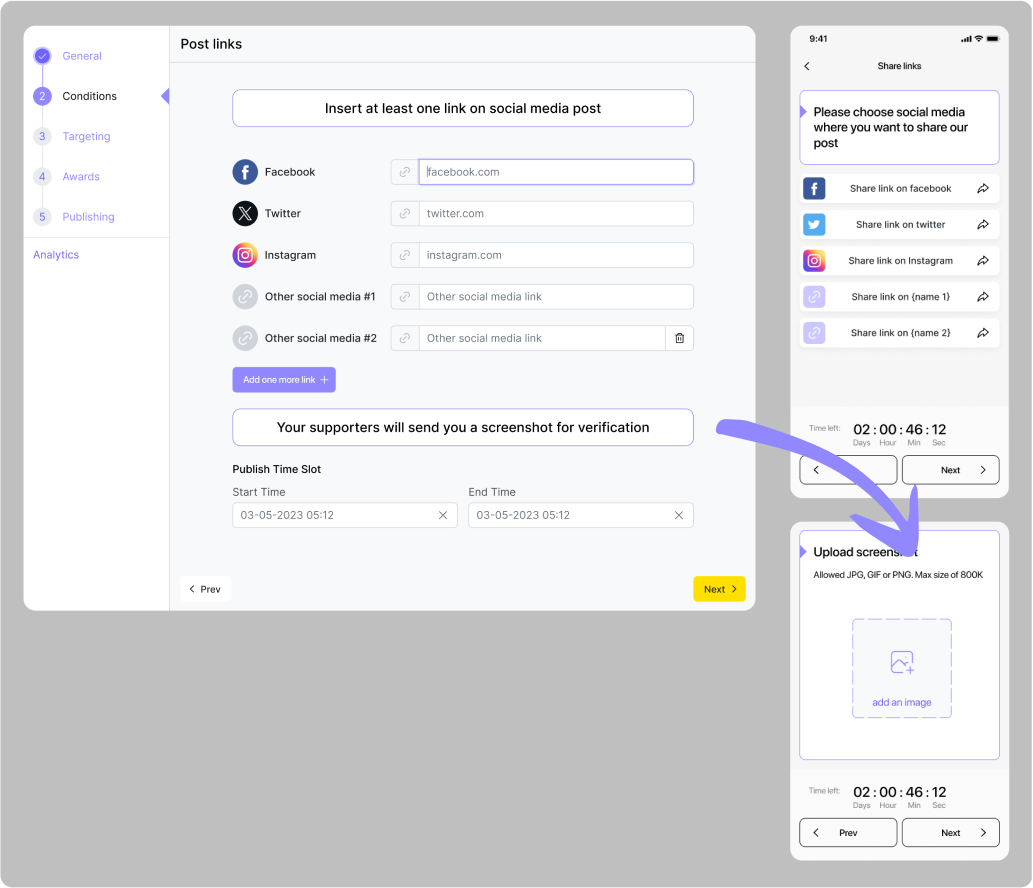
Task: Click the add an image upload area
Action: (x=901, y=668)
